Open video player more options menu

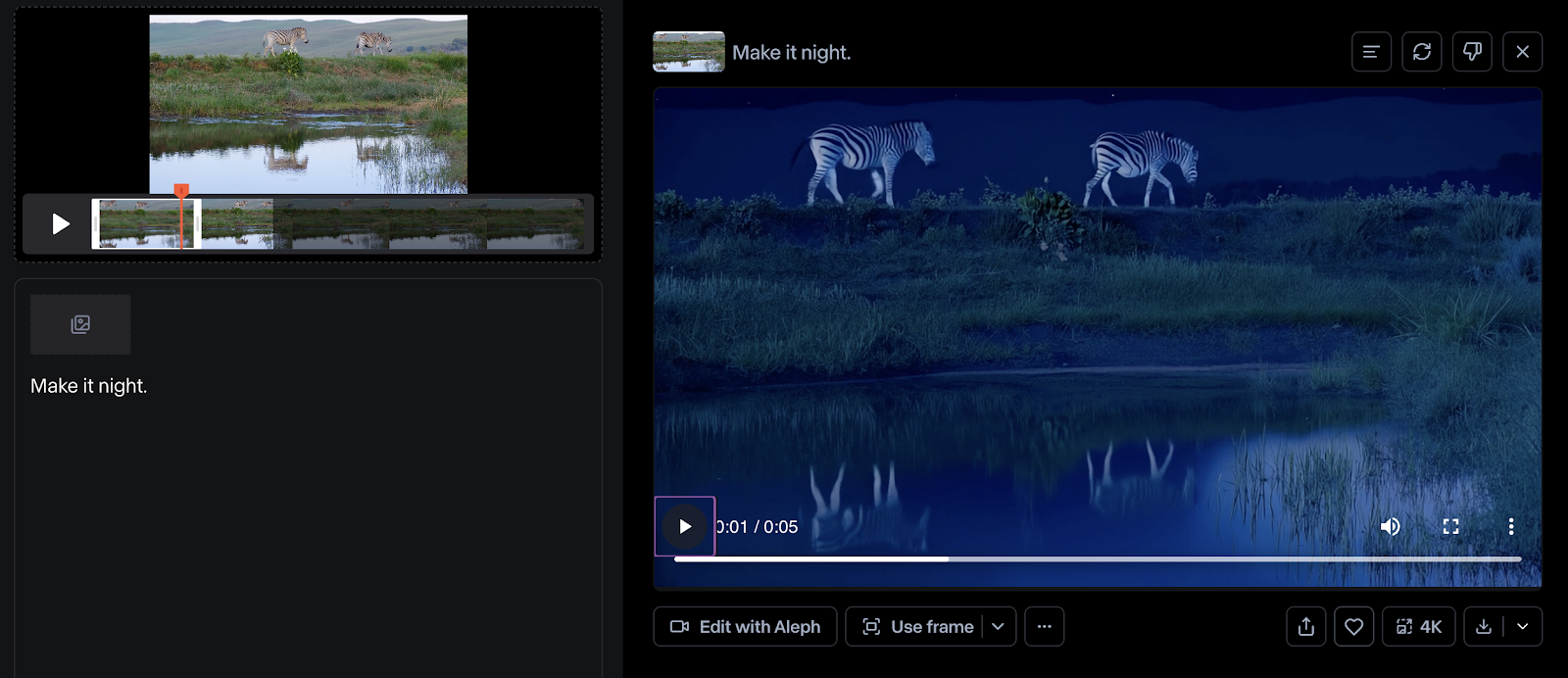coord(1511,527)
